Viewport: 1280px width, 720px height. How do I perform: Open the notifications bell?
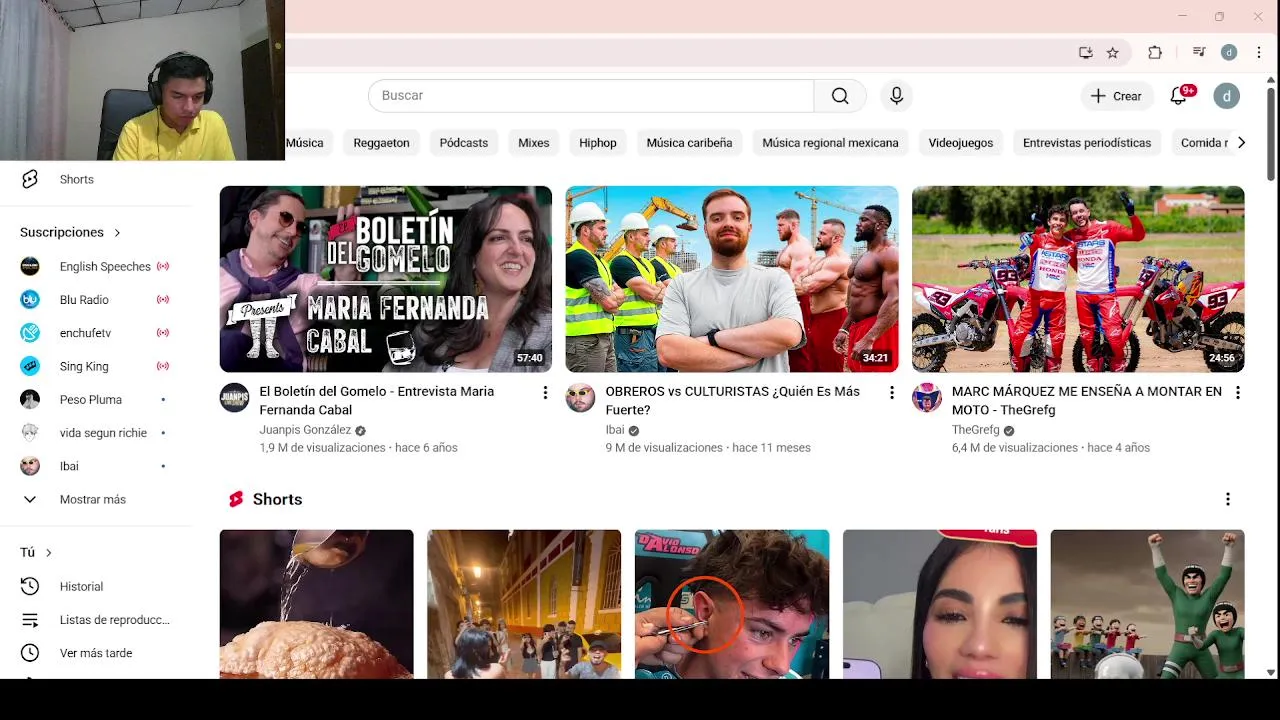1179,96
